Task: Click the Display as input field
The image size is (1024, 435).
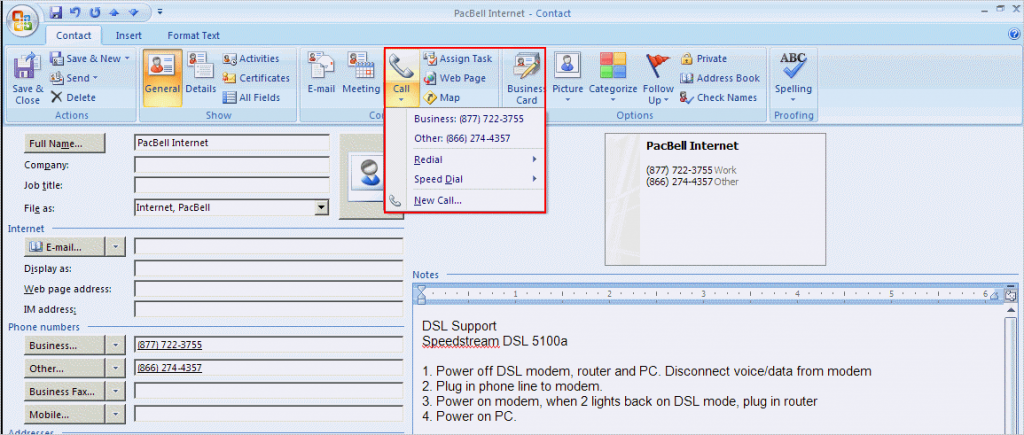Action: coord(268,268)
